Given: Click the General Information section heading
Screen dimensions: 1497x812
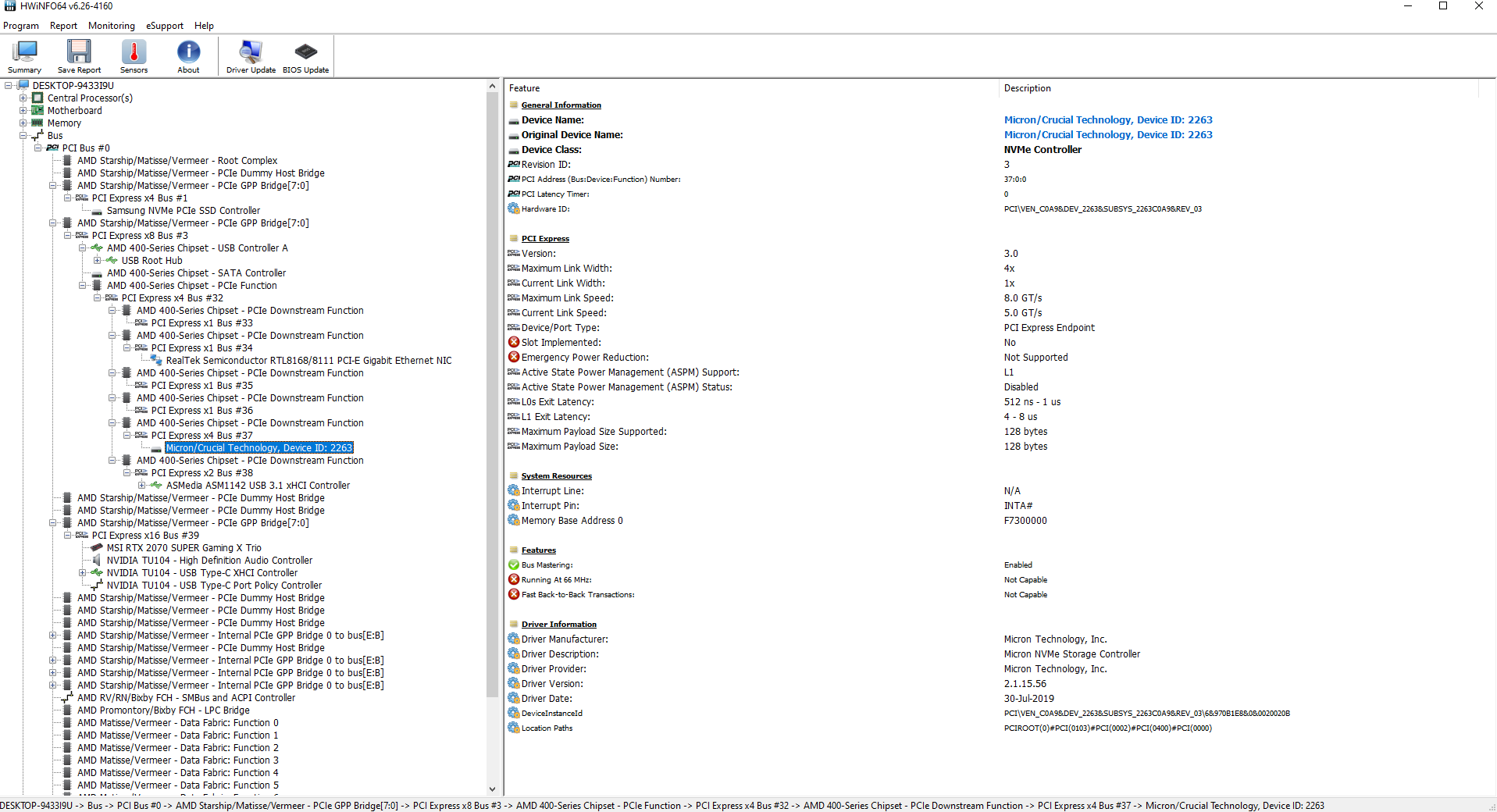Looking at the screenshot, I should tap(561, 105).
